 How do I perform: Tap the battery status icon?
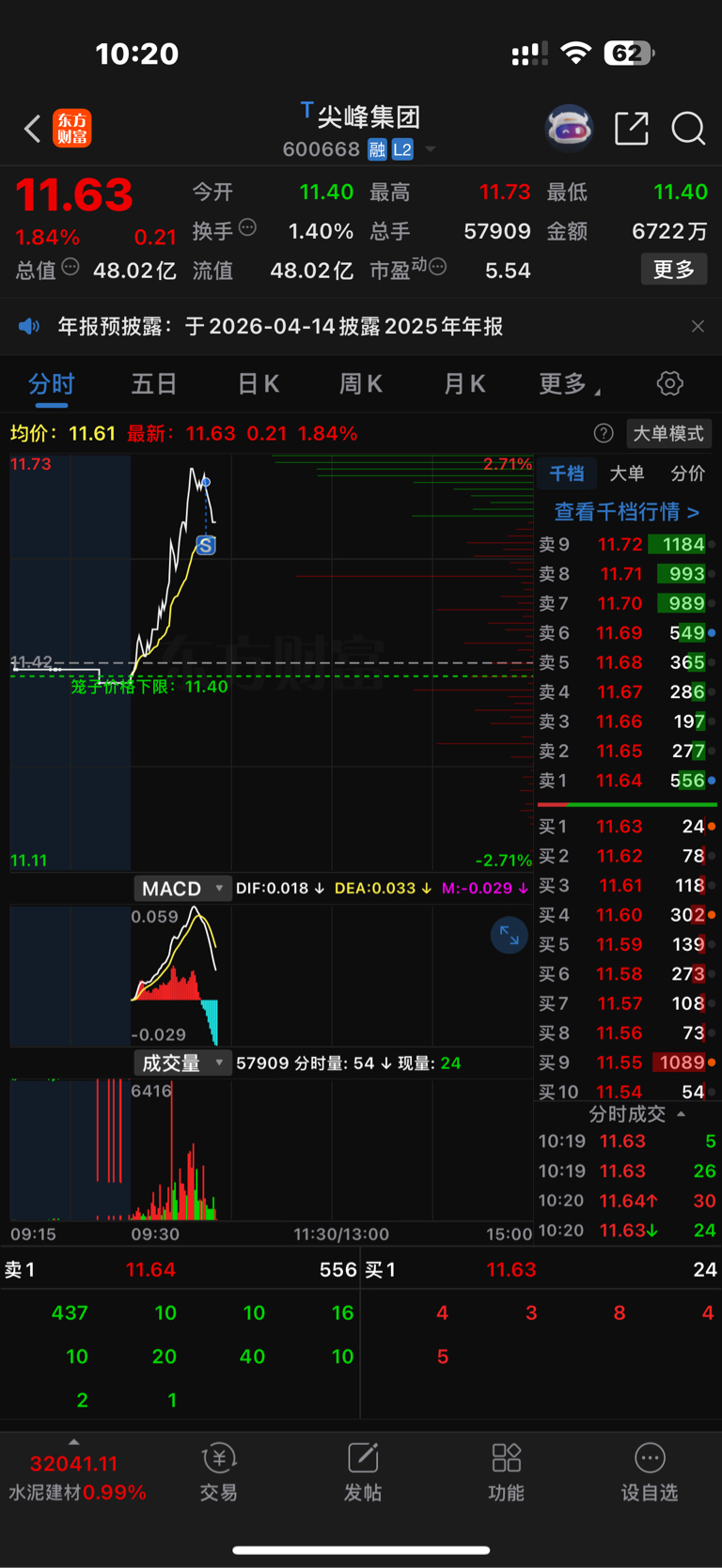pyautogui.click(x=630, y=54)
